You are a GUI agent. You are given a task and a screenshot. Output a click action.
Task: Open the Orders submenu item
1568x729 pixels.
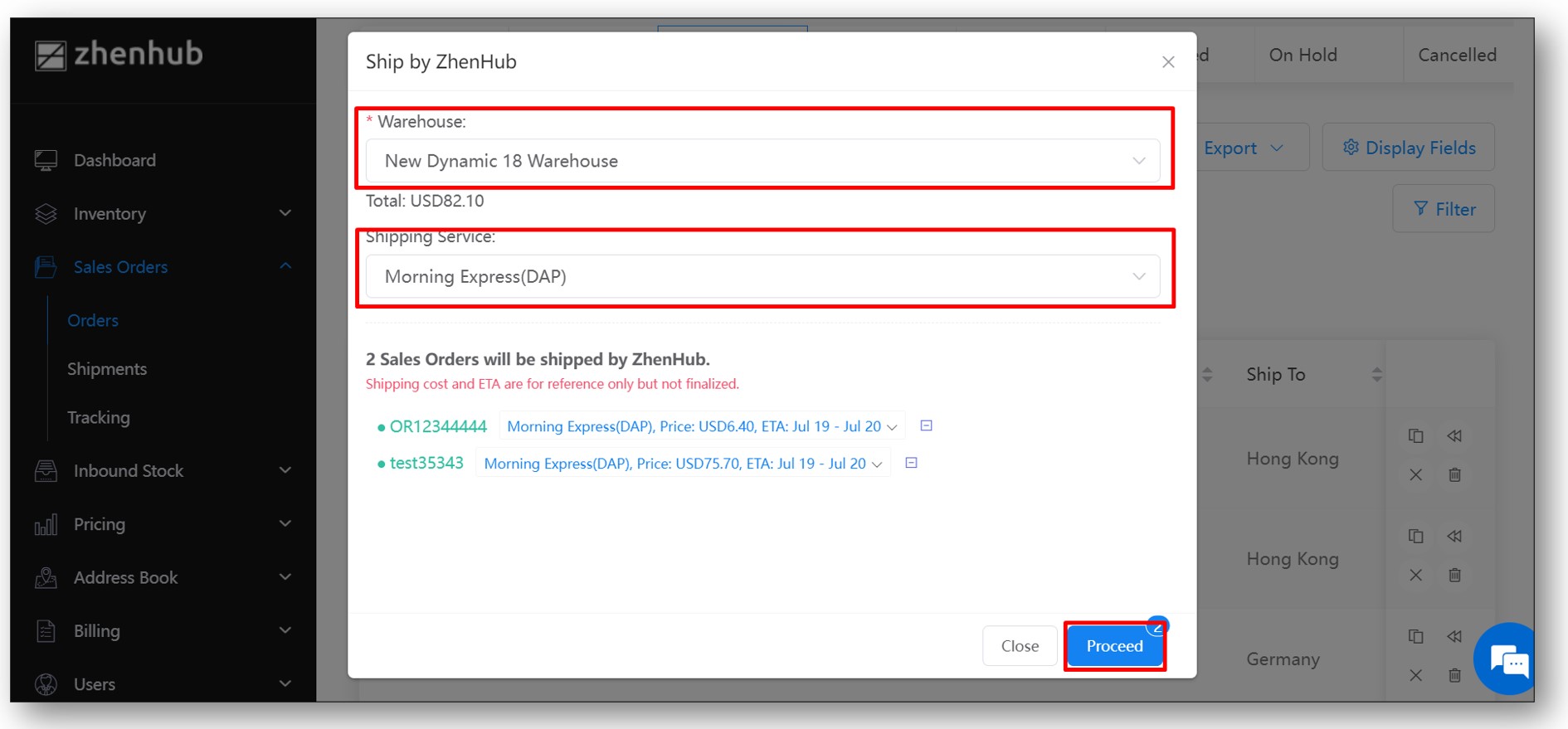click(93, 320)
